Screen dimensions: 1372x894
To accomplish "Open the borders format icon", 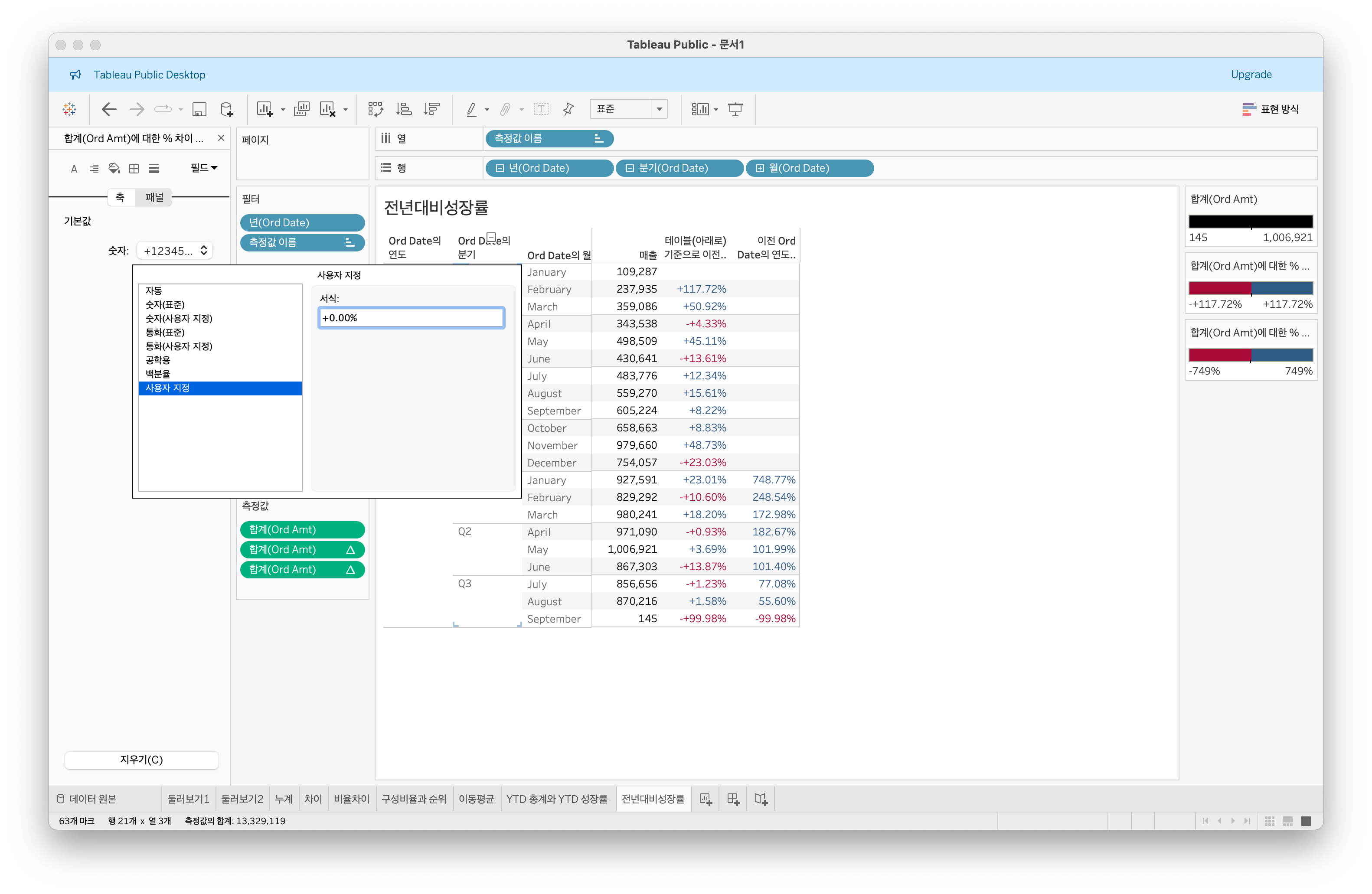I will [x=134, y=168].
